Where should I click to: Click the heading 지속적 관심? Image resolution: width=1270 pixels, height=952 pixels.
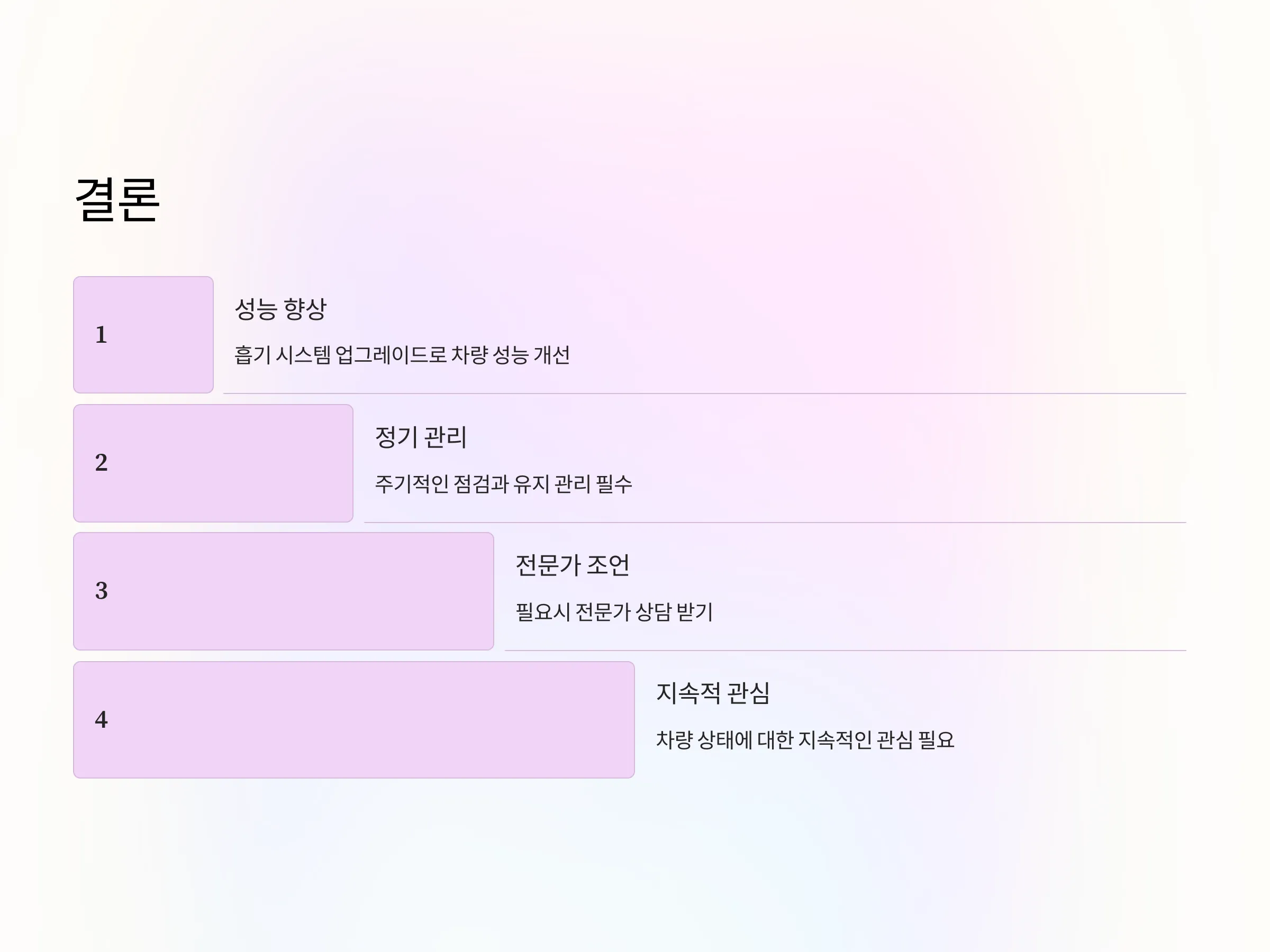click(712, 693)
